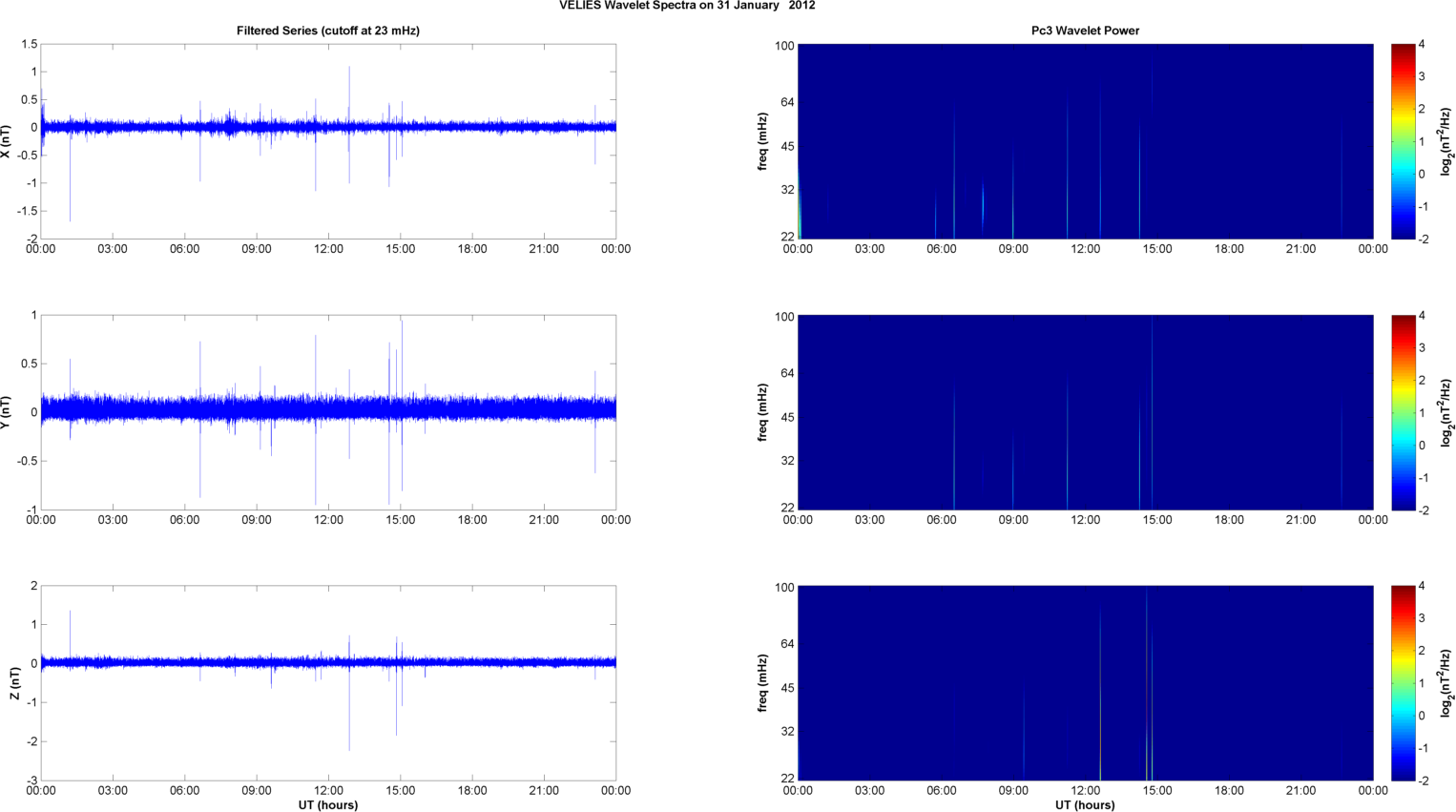Select the "Pc3 Wavelet Power" heading

pos(1085,31)
